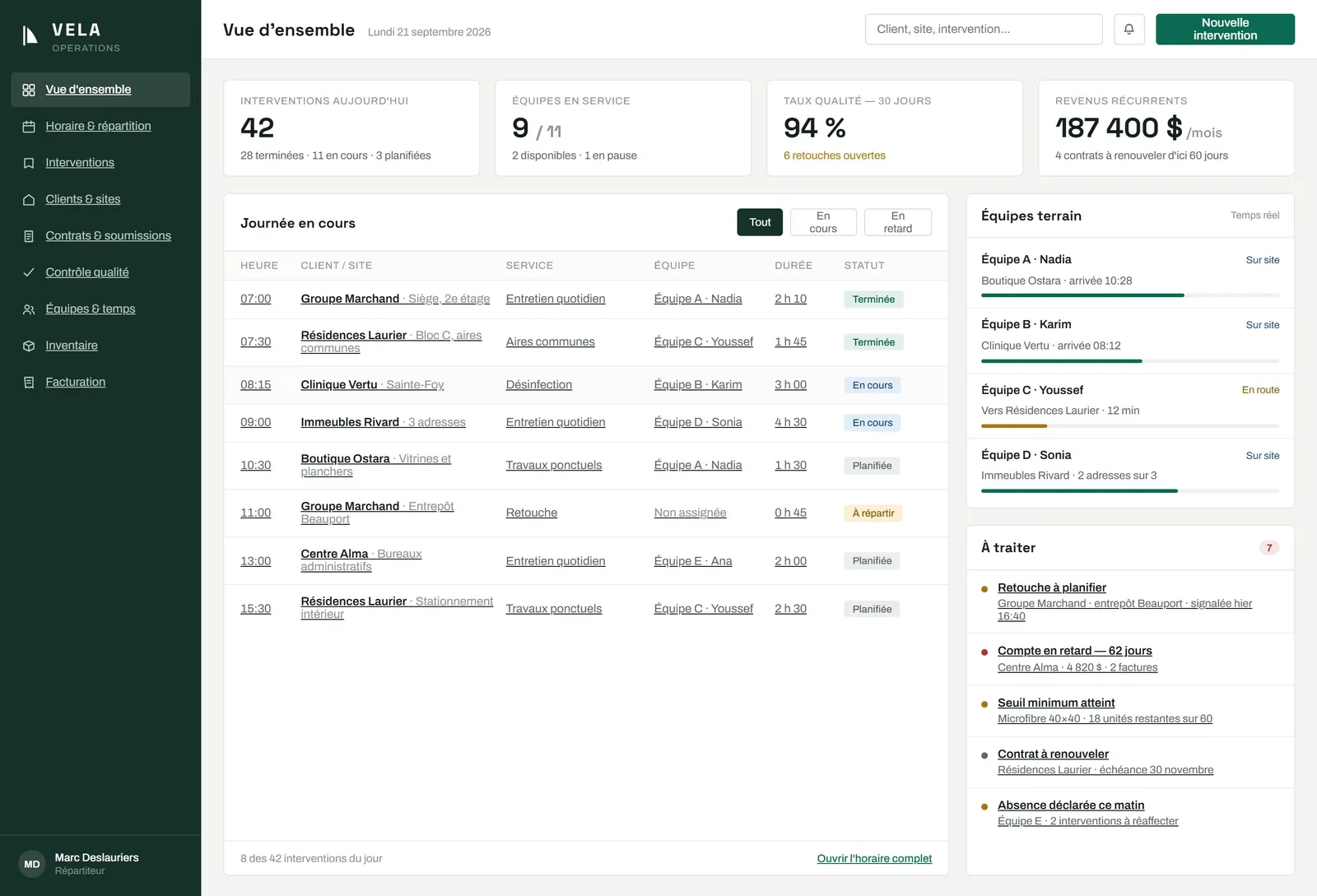This screenshot has height=896, width=1317.
Task: Click the 6 retouches ouvertes text
Action: [835, 156]
